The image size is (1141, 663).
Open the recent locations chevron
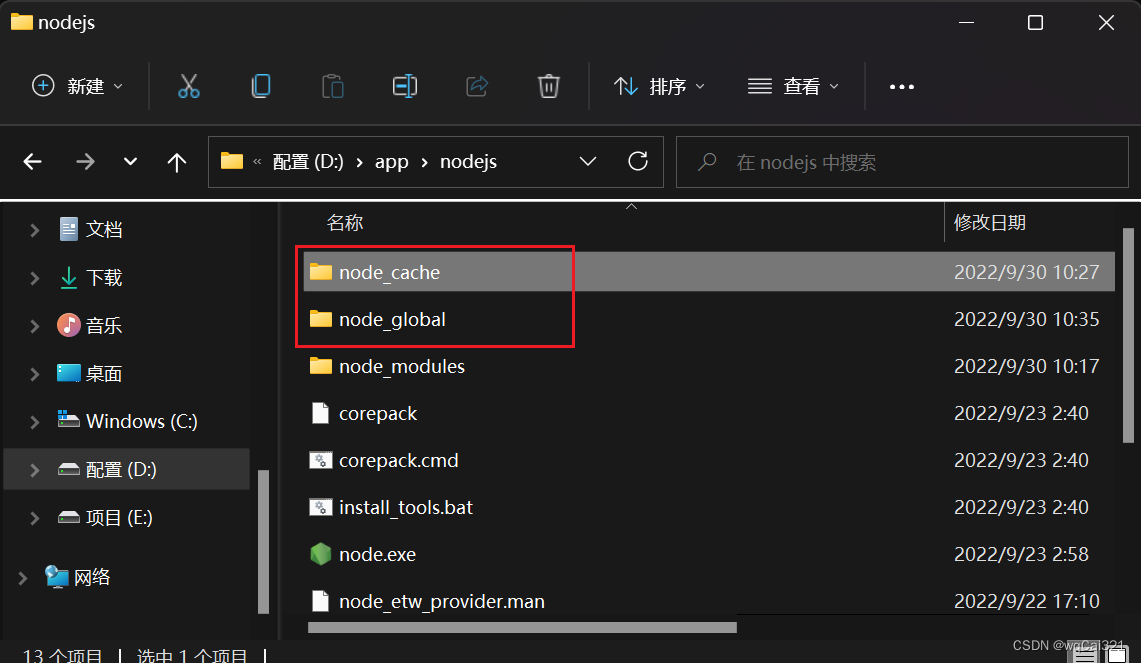tap(130, 162)
